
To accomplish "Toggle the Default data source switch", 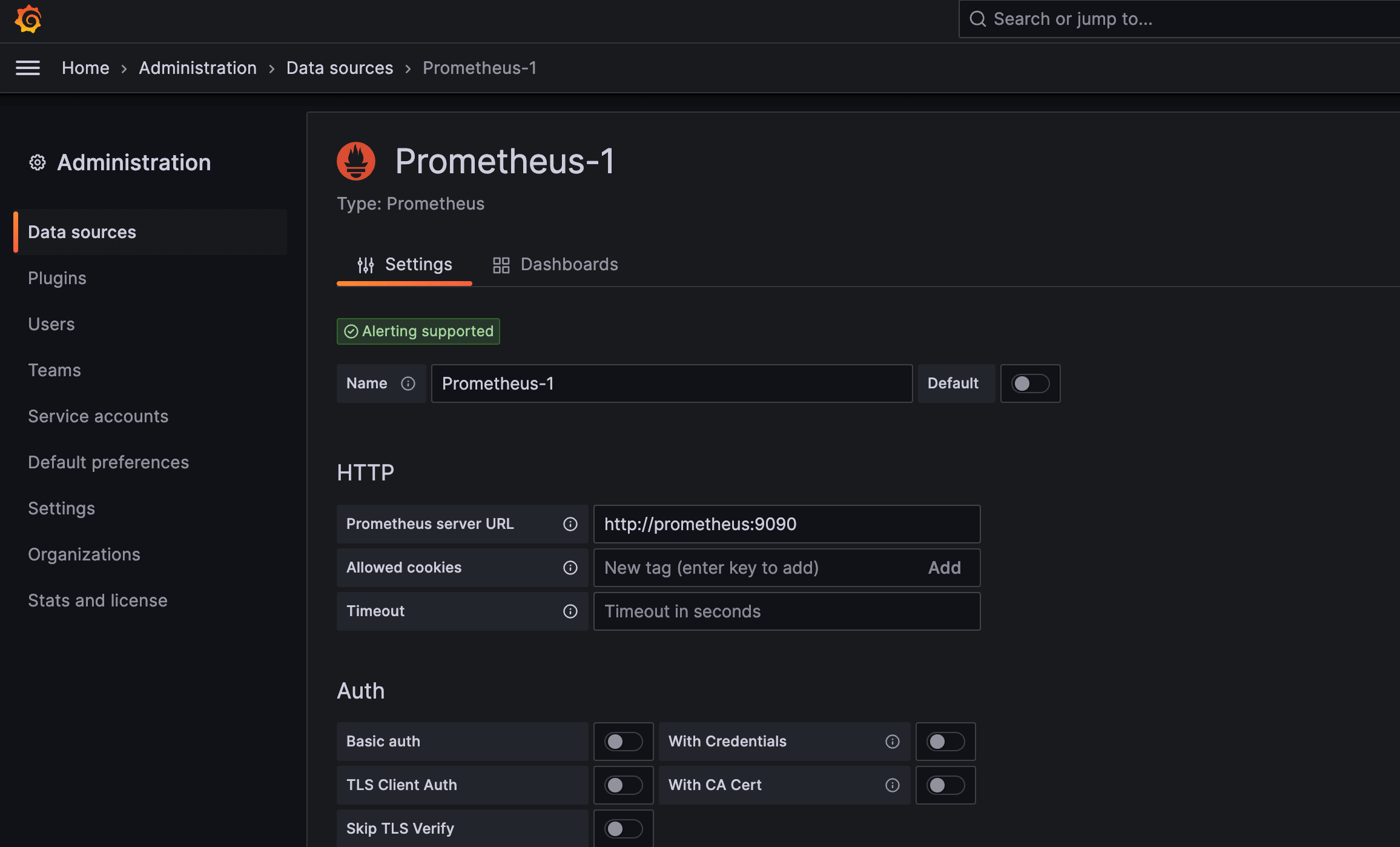I will pyautogui.click(x=1030, y=384).
